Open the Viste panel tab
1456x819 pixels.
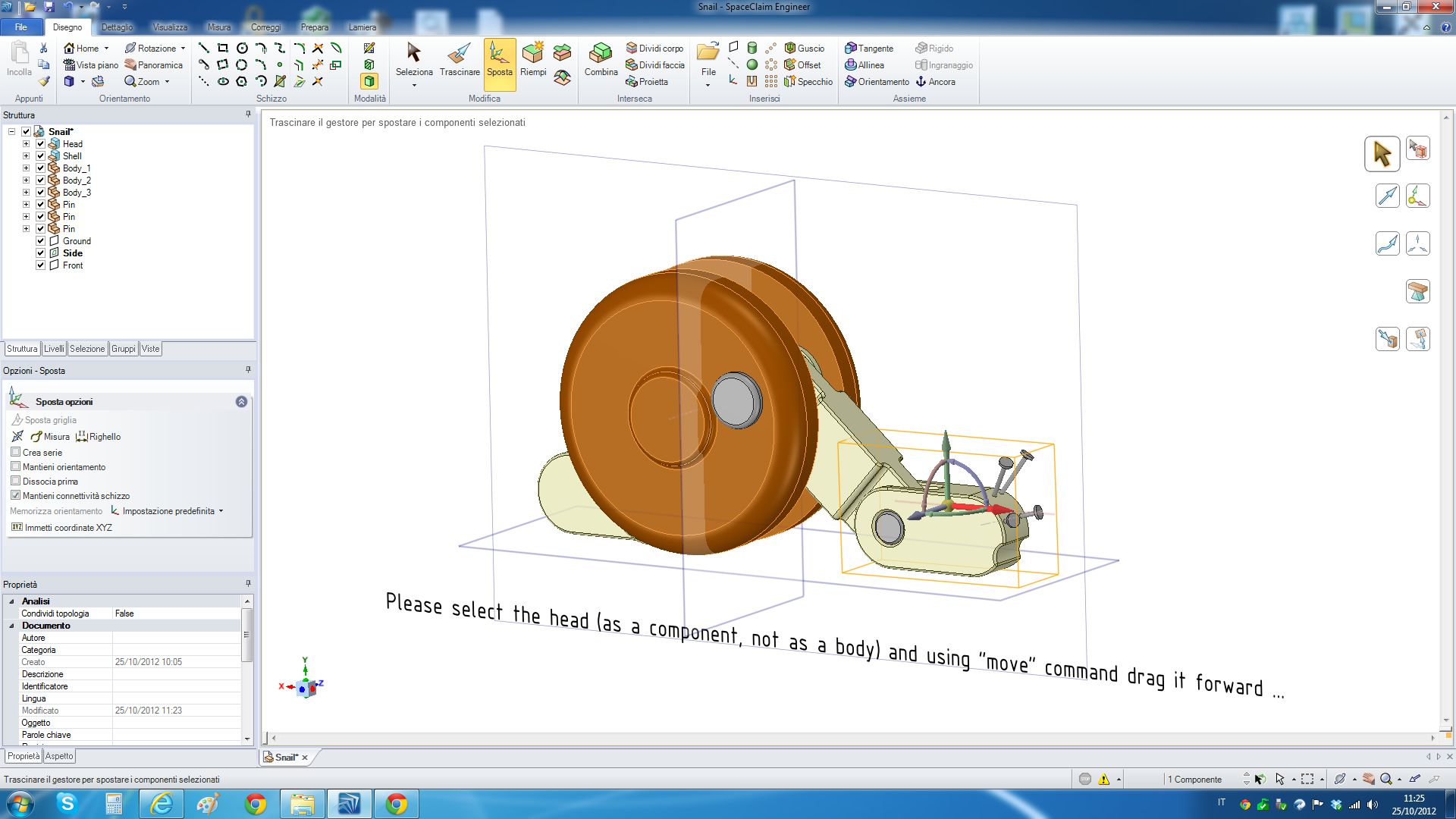pos(150,349)
